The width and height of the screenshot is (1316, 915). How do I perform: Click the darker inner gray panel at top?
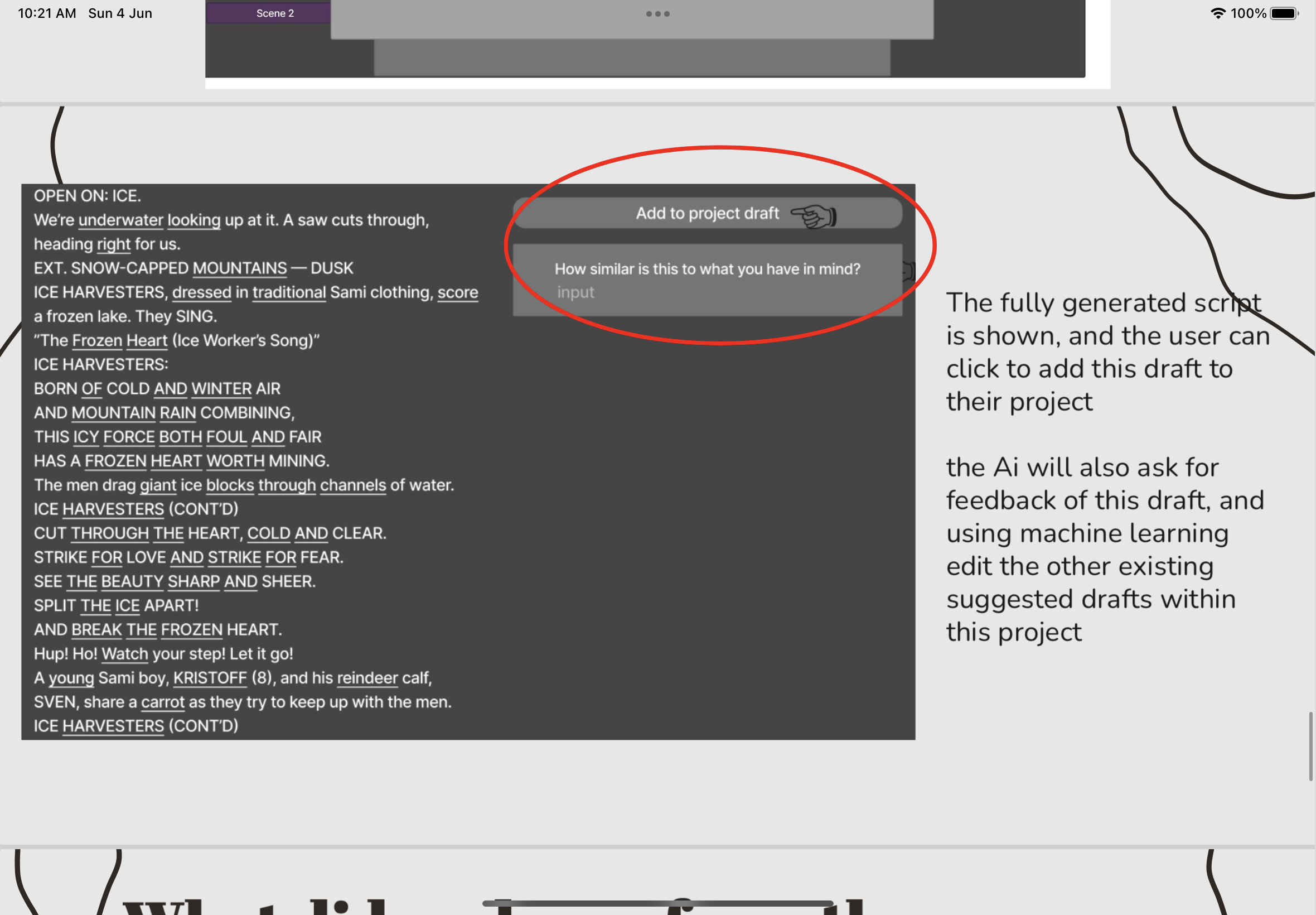pyautogui.click(x=630, y=57)
